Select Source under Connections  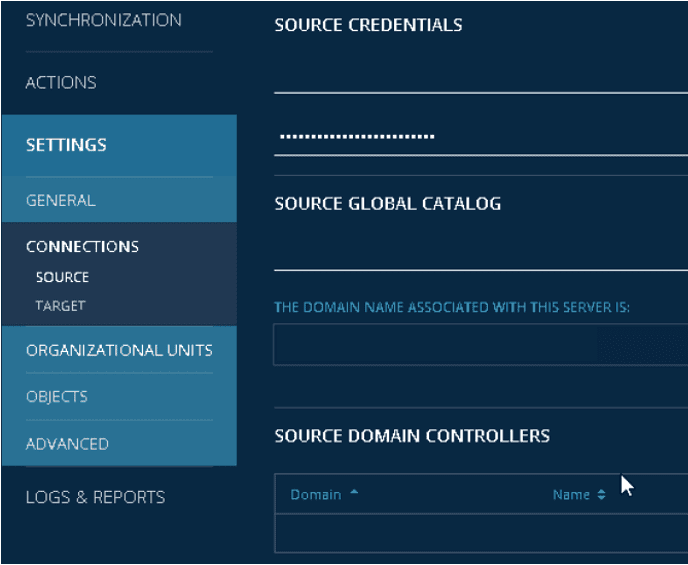pos(62,277)
